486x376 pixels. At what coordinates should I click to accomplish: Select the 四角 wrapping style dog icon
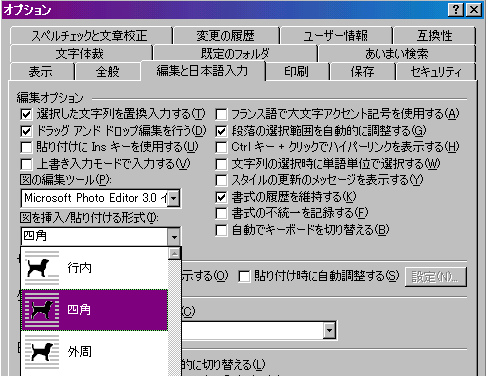(42, 310)
